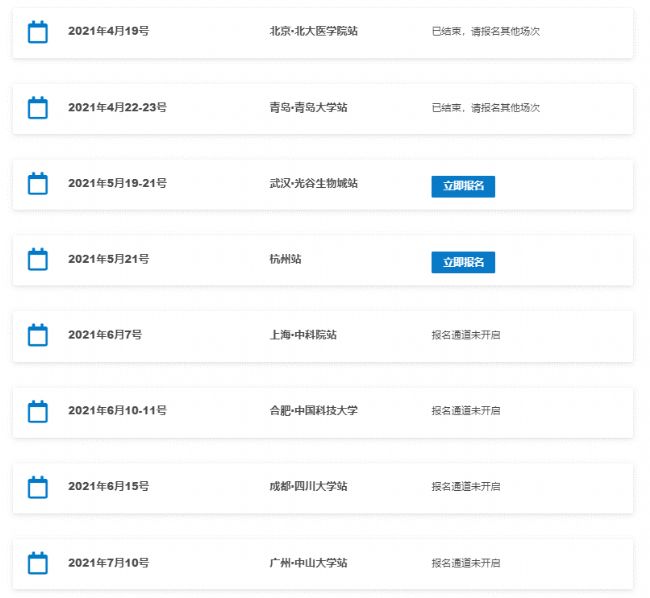Click 立即报名 for 武汉·光谷生物城站
Image resolution: width=650 pixels, height=598 pixels.
click(463, 186)
